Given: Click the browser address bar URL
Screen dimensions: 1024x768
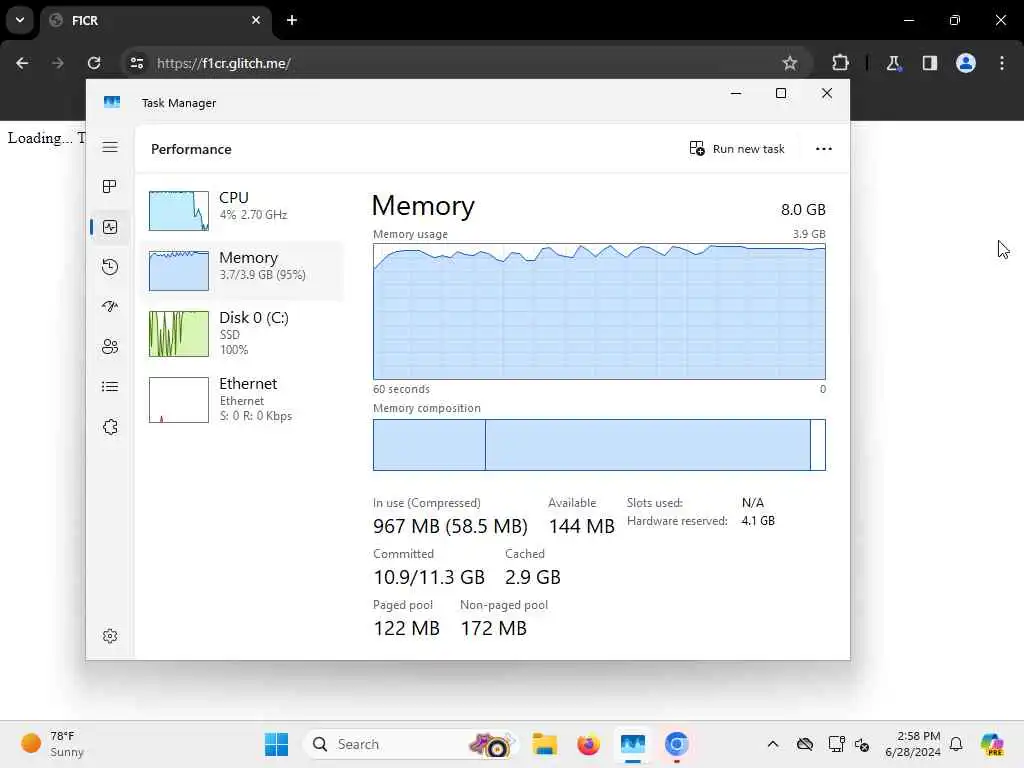Looking at the screenshot, I should 223,63.
